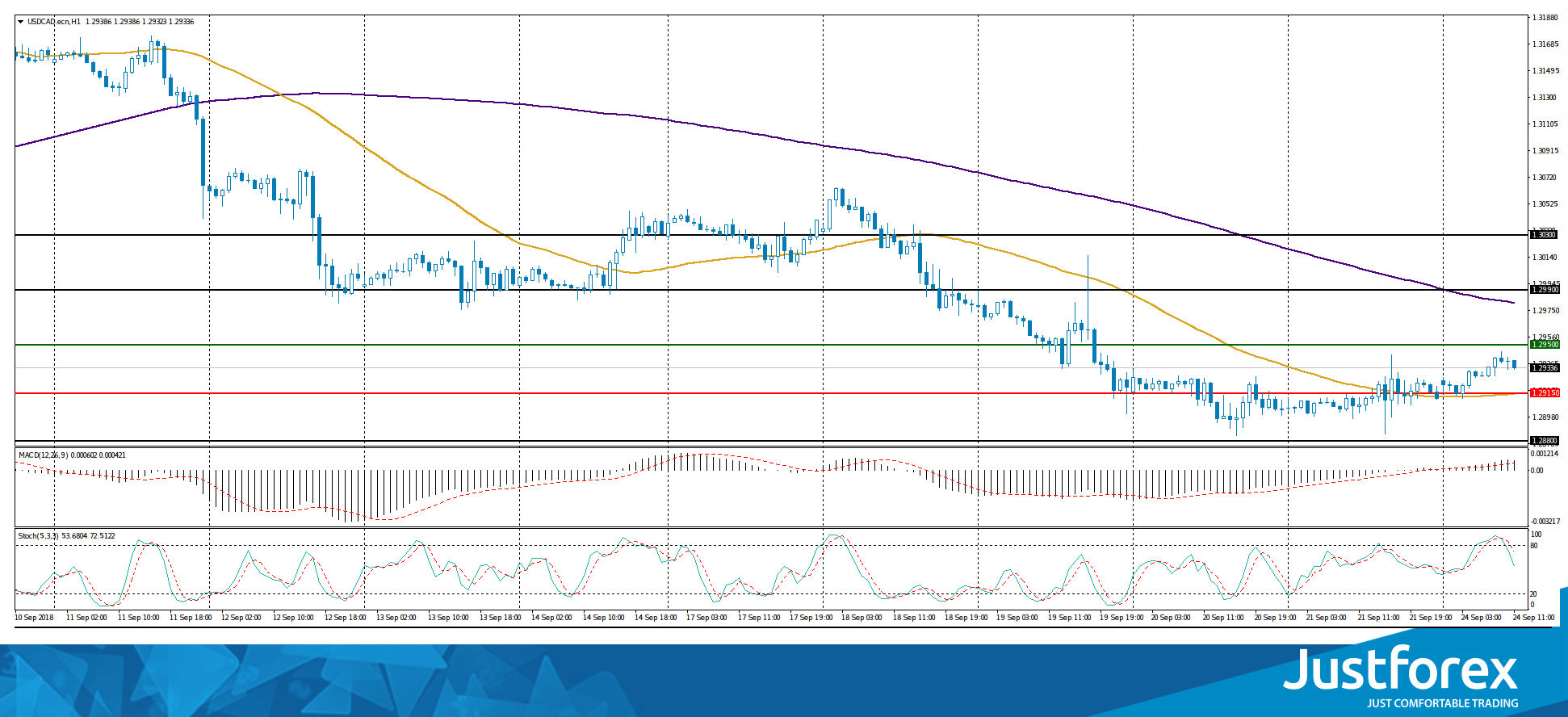
Task: Click the Stochastic scale label 80
Action: coord(1534,546)
